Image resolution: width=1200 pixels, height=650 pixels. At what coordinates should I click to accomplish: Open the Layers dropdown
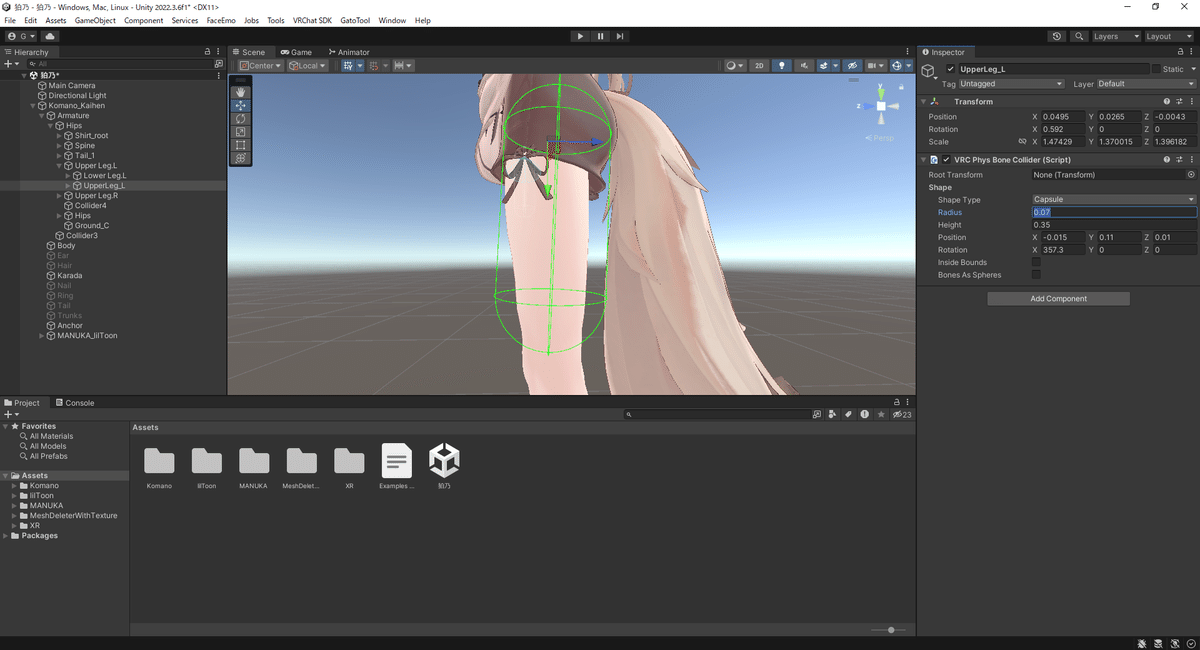coord(1116,36)
